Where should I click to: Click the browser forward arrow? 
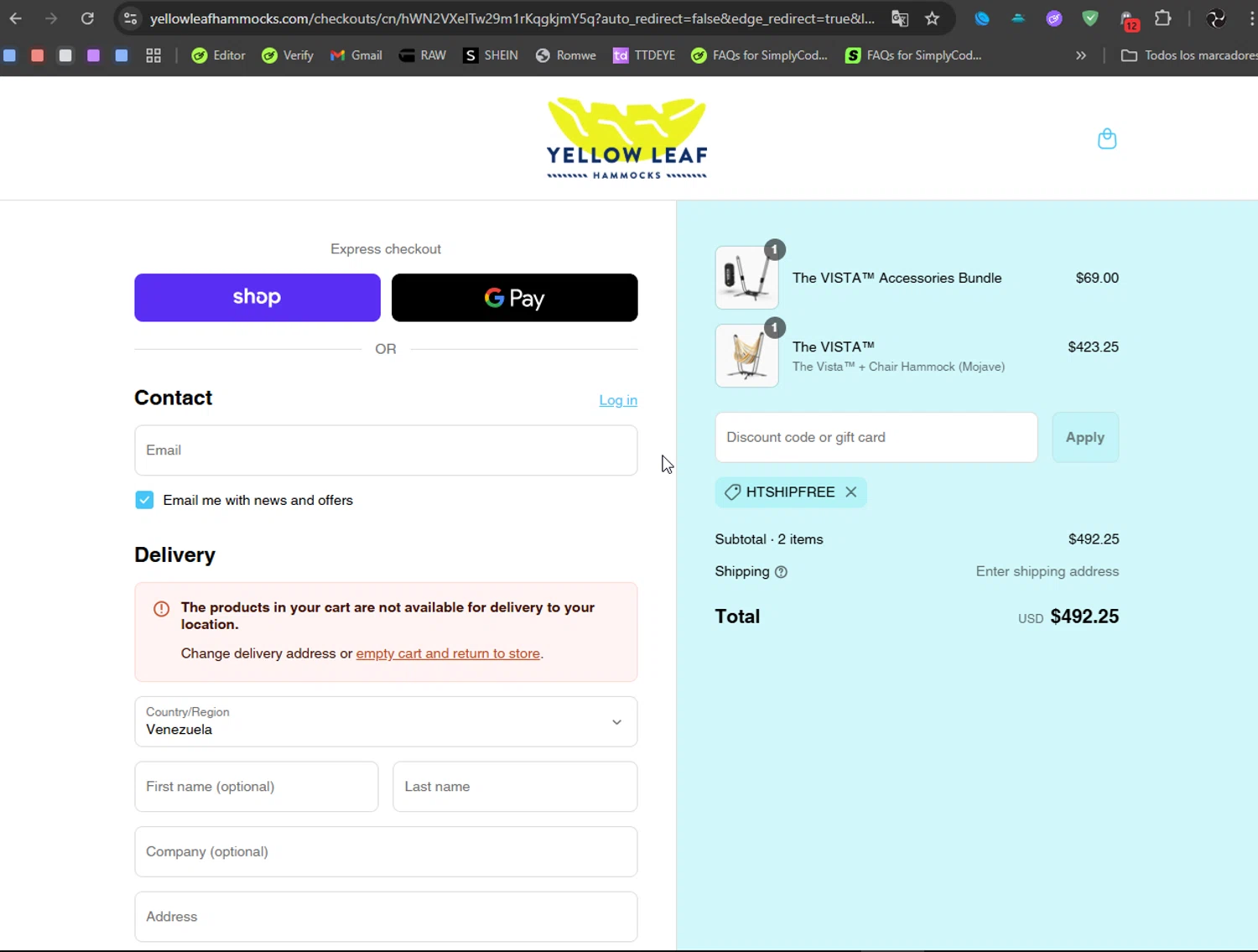[51, 18]
